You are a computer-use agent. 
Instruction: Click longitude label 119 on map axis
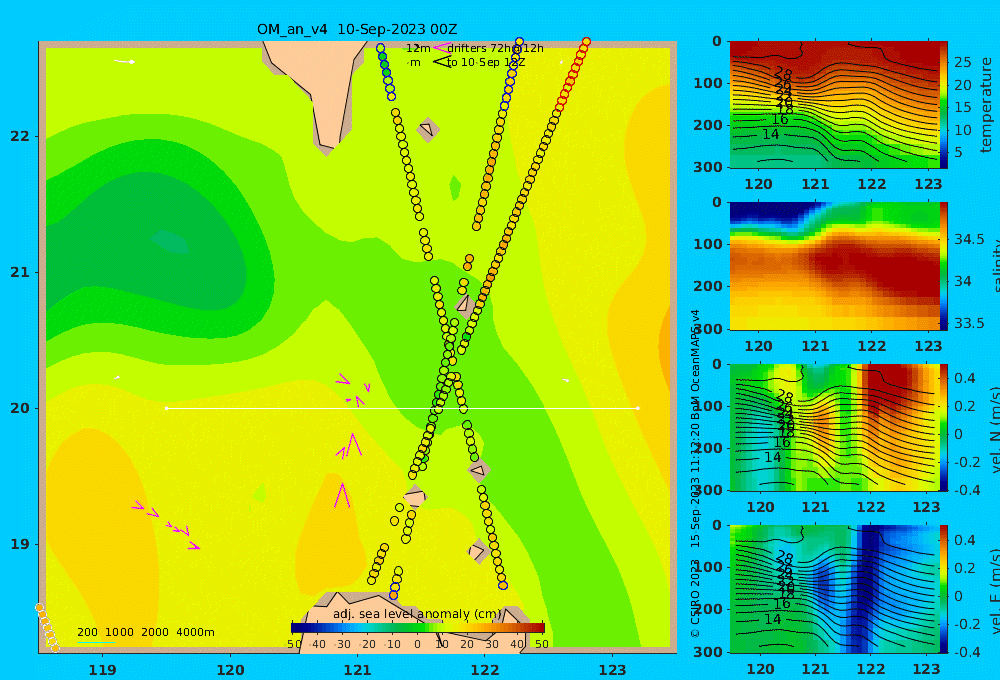click(102, 670)
